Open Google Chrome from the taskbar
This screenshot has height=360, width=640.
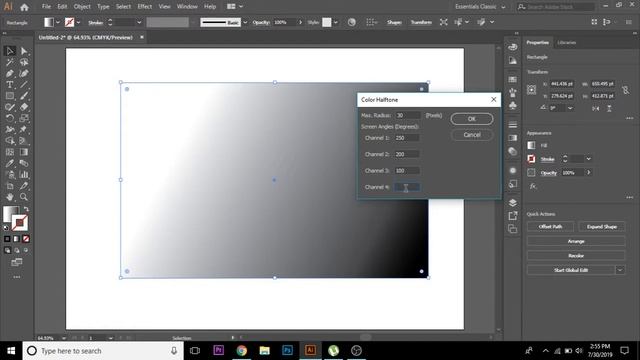[242, 351]
